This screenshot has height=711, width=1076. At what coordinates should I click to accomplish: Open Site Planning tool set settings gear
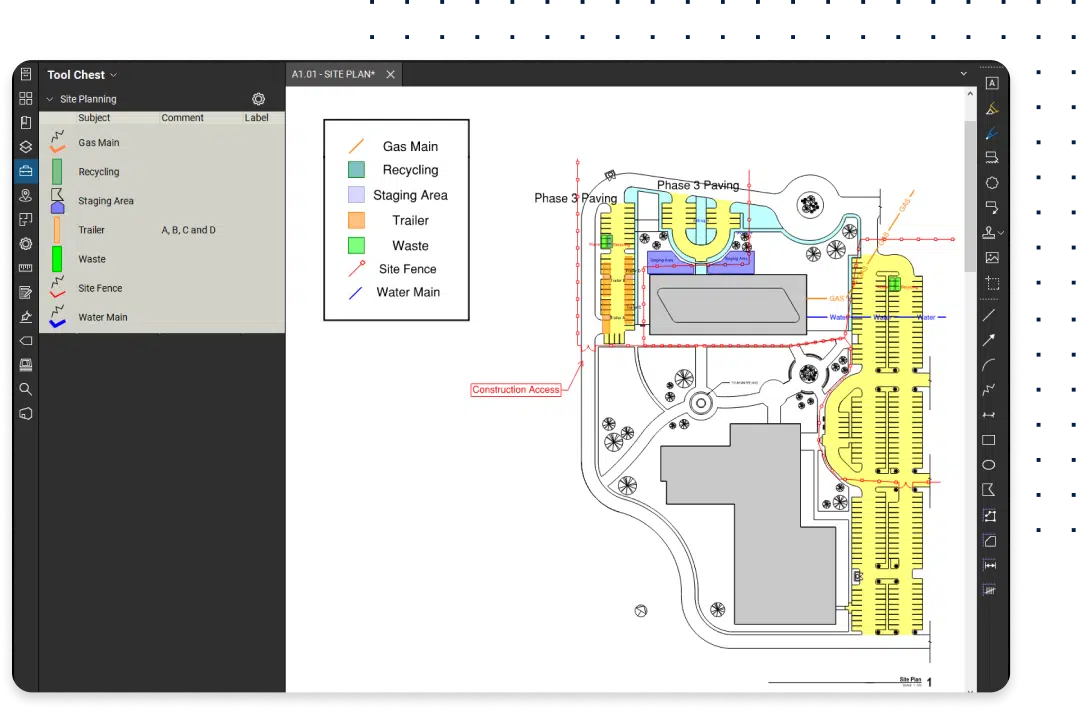[258, 99]
